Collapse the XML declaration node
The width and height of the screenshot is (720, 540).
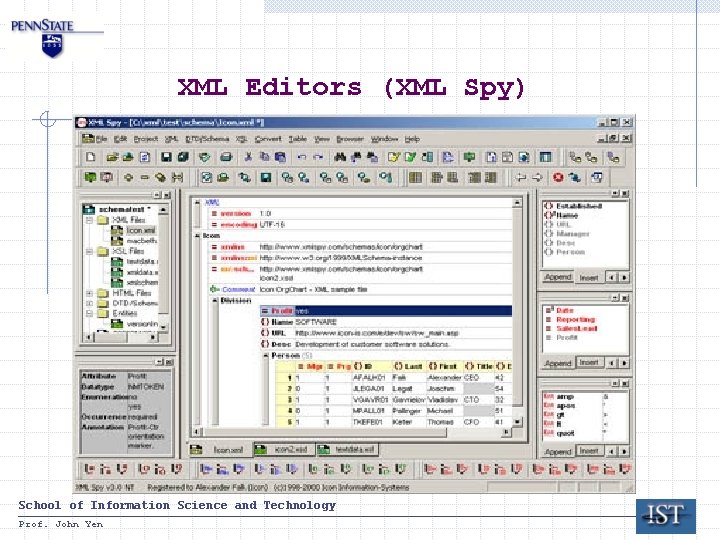[197, 202]
